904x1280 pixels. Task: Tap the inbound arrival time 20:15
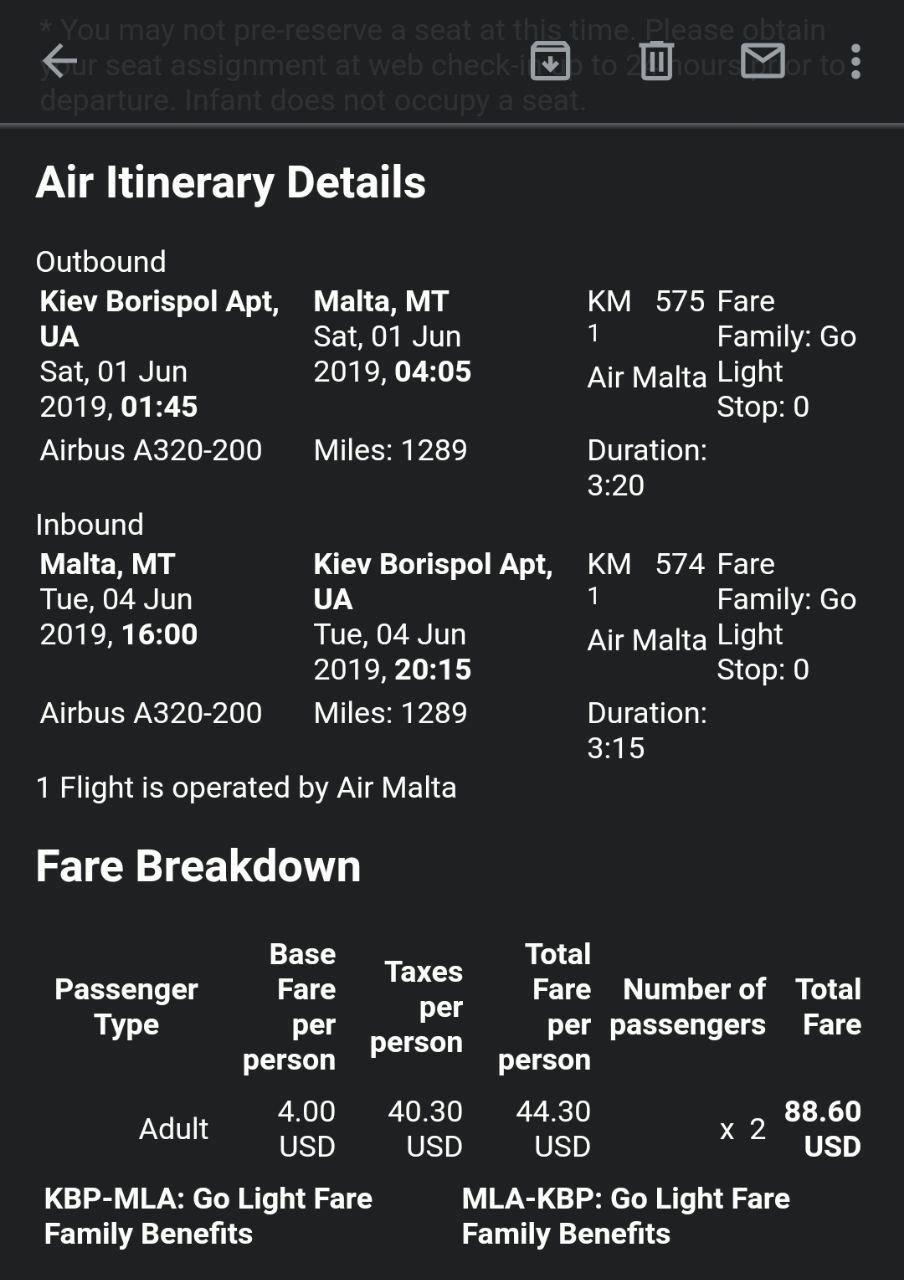[433, 669]
